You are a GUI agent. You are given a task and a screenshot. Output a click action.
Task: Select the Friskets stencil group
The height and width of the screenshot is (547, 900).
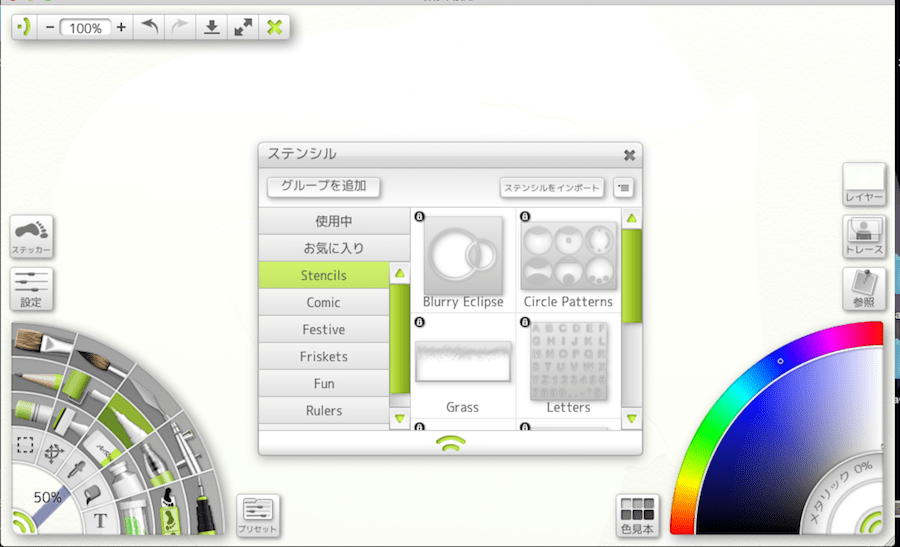click(324, 356)
